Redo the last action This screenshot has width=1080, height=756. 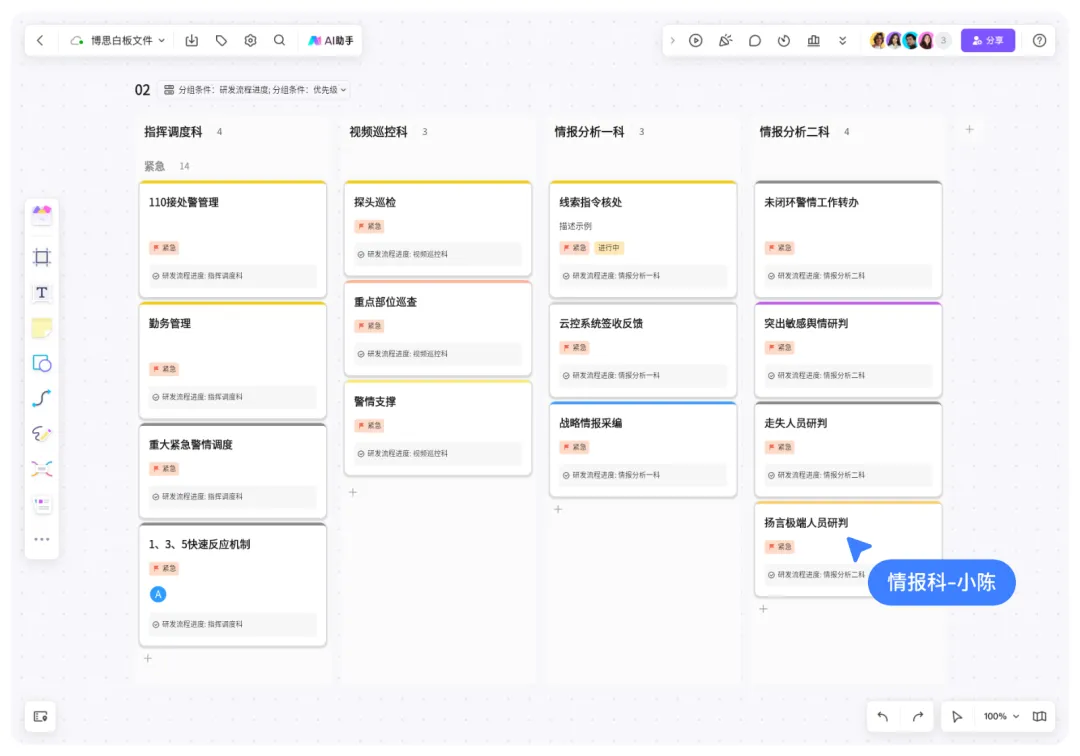(917, 717)
